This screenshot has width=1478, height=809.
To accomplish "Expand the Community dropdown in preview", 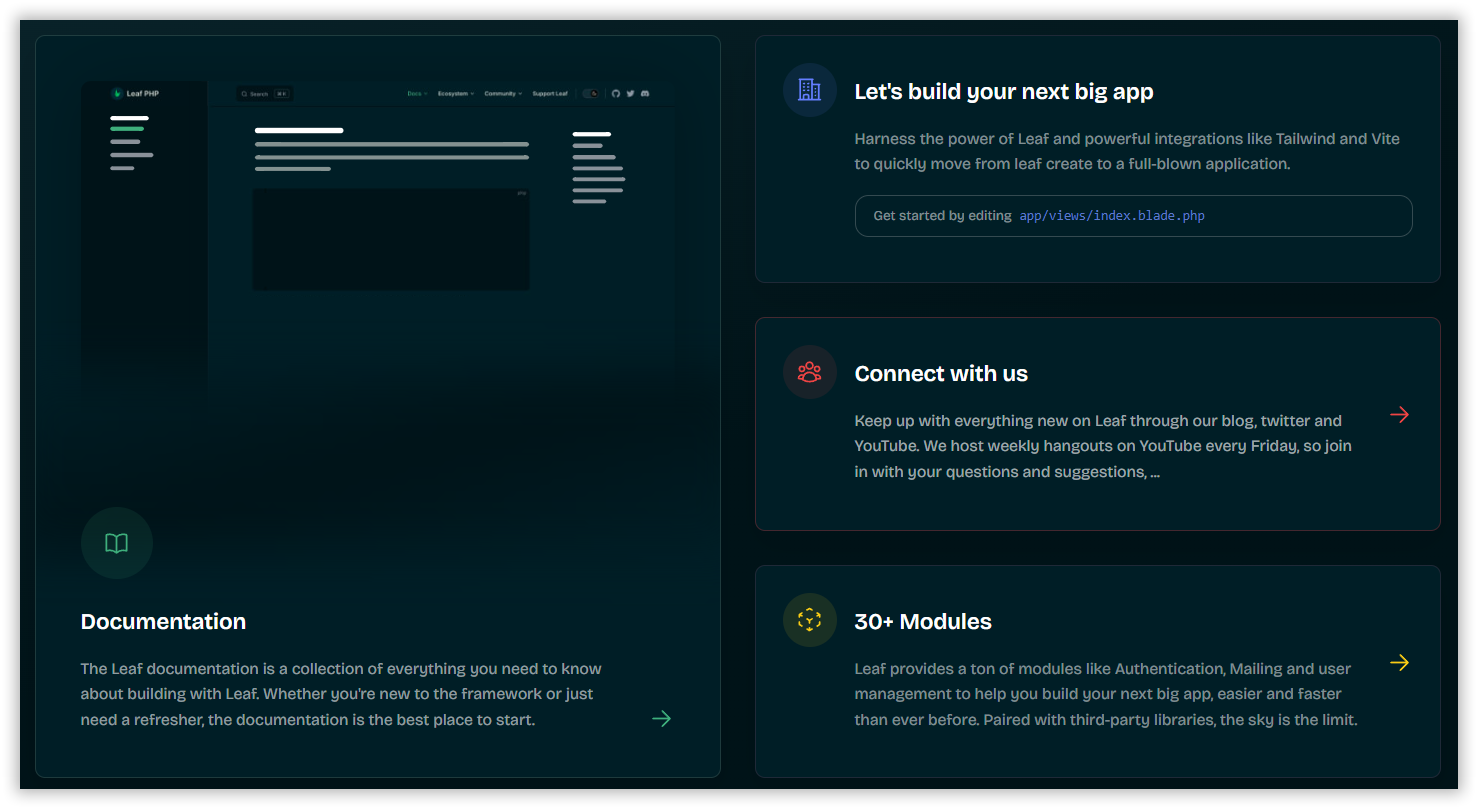I will point(502,94).
